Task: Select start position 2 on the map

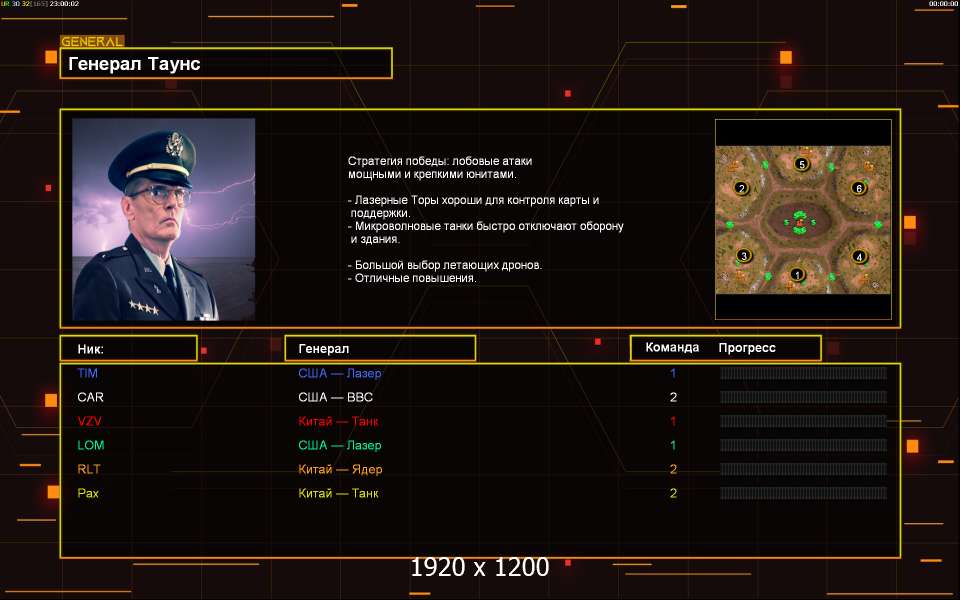Action: pos(741,188)
